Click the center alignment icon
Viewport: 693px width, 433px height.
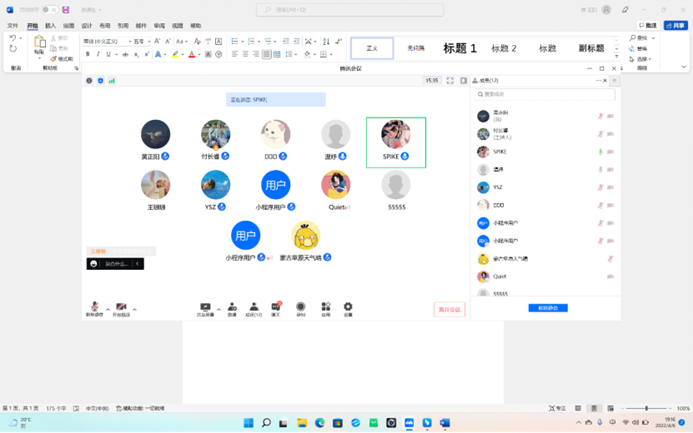(x=245, y=54)
